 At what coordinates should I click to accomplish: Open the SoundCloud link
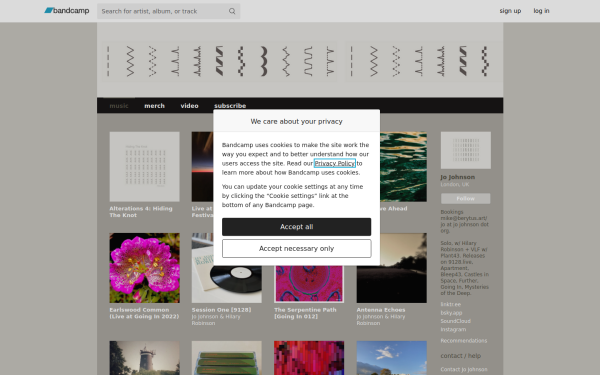(x=455, y=321)
